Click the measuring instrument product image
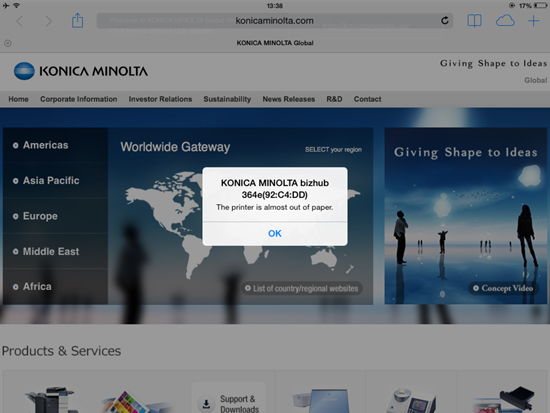Image resolution: width=550 pixels, height=413 pixels. pyautogui.click(x=411, y=401)
